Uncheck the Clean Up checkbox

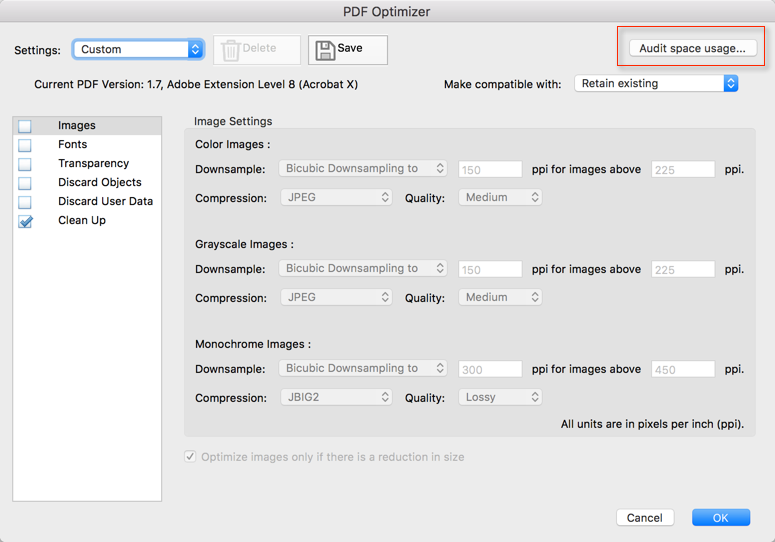tap(25, 221)
